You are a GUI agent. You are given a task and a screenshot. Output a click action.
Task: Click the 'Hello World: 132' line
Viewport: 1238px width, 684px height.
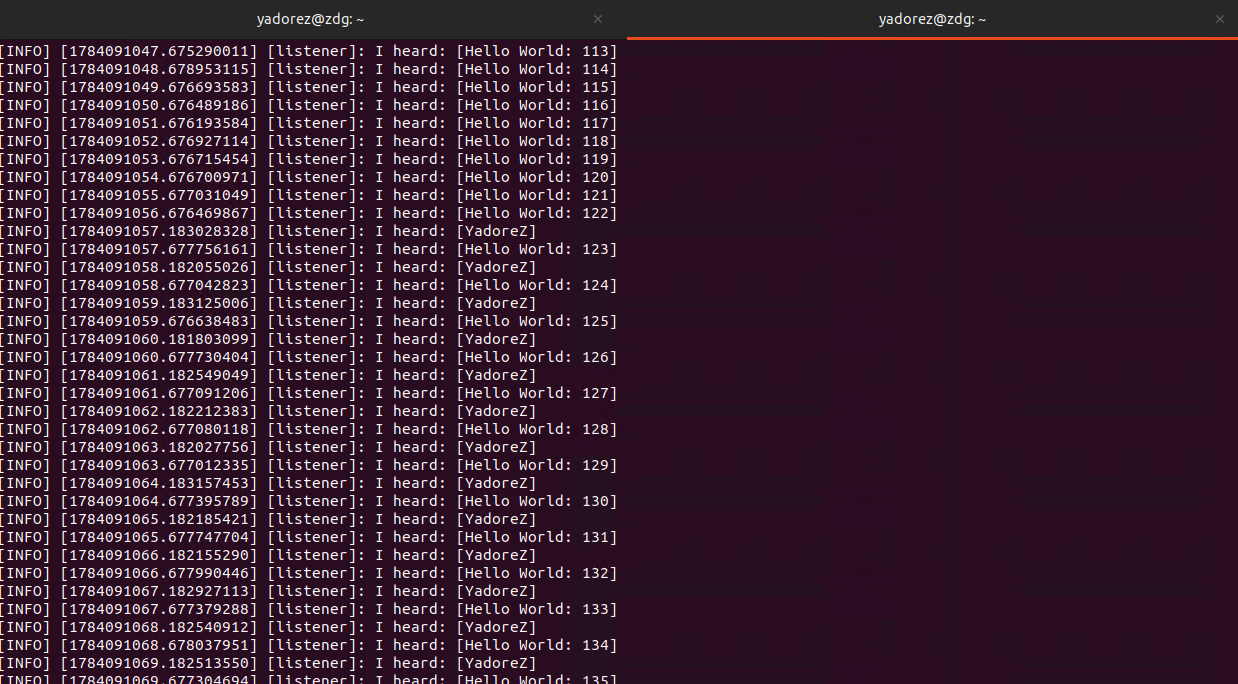click(309, 573)
